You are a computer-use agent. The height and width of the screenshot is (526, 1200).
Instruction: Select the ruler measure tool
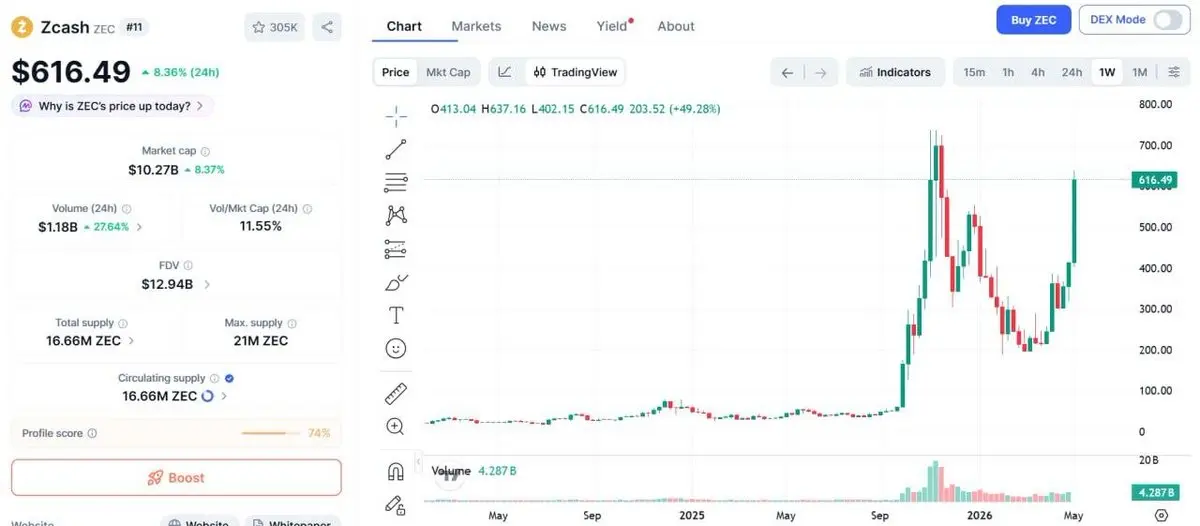(396, 393)
